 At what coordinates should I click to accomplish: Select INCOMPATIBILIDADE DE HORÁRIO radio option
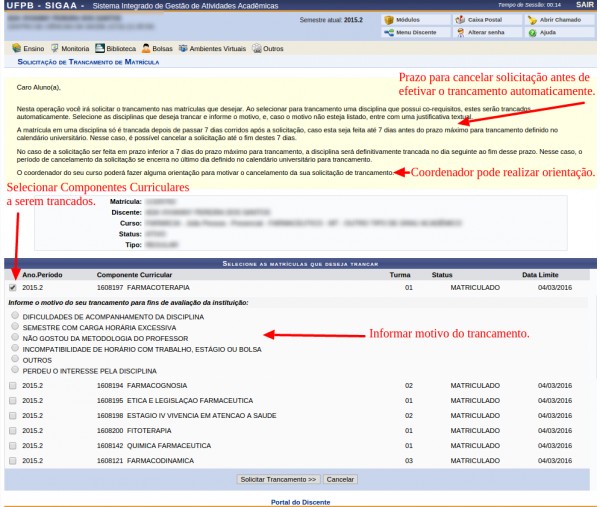(x=15, y=348)
